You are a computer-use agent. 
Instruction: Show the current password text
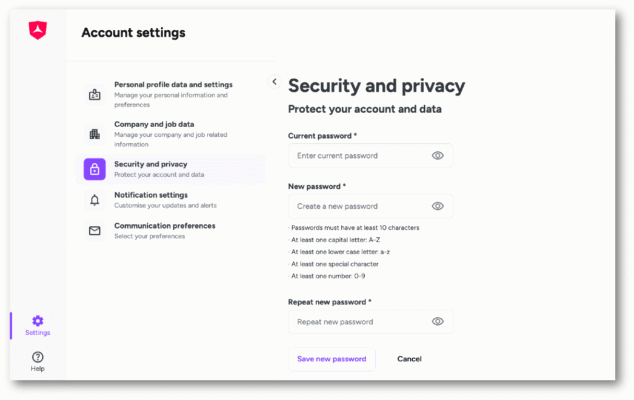coord(437,156)
